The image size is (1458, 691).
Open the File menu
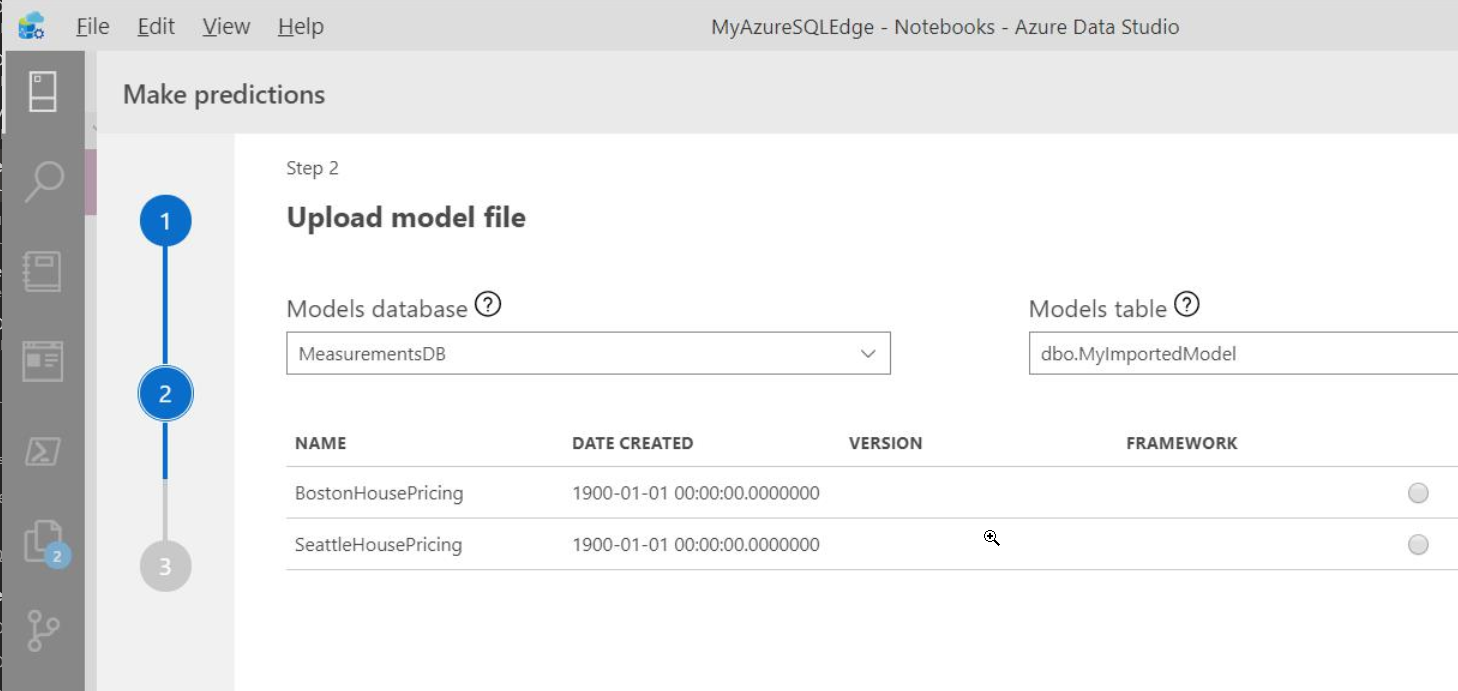click(93, 27)
